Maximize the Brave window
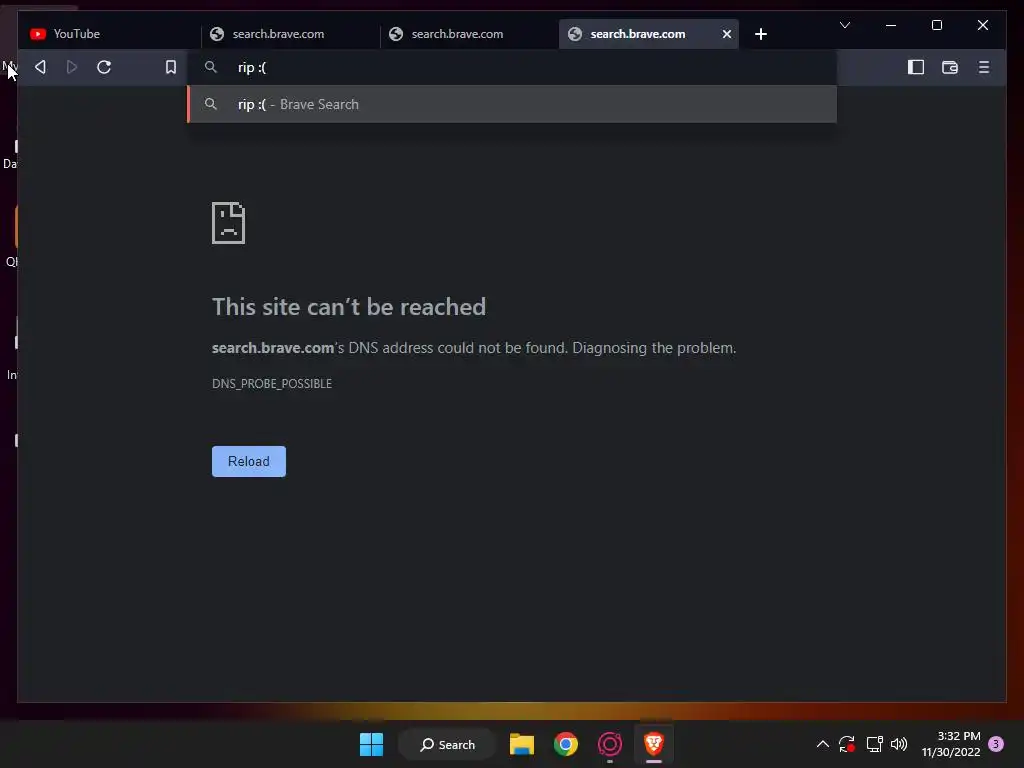1024x768 pixels. click(936, 25)
